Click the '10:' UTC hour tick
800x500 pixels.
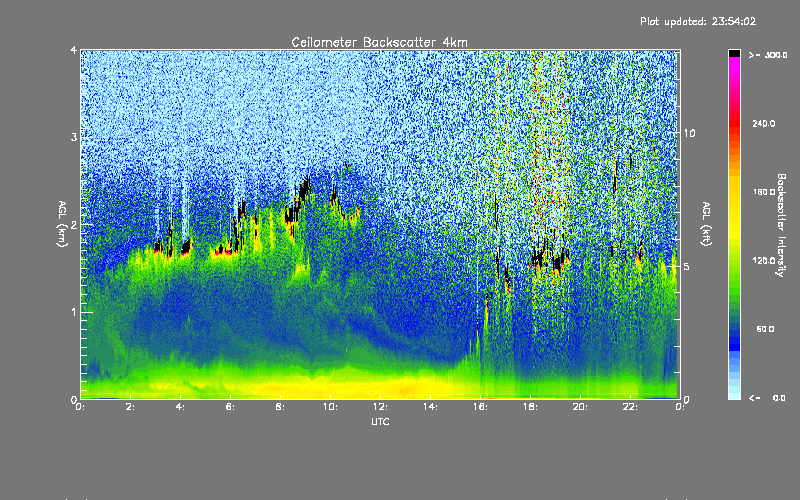[331, 407]
